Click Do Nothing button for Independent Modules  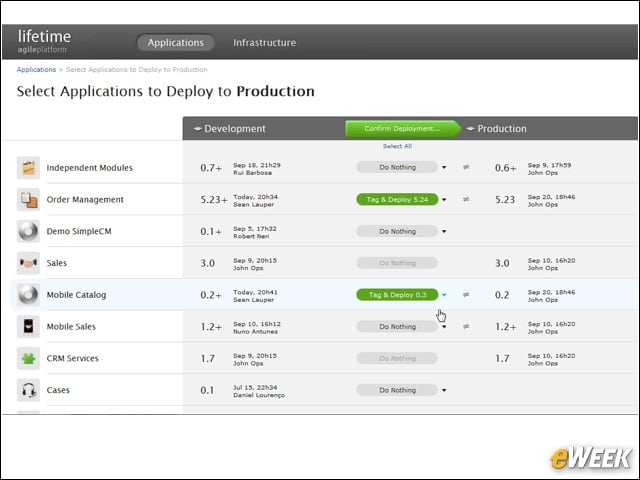(x=397, y=167)
